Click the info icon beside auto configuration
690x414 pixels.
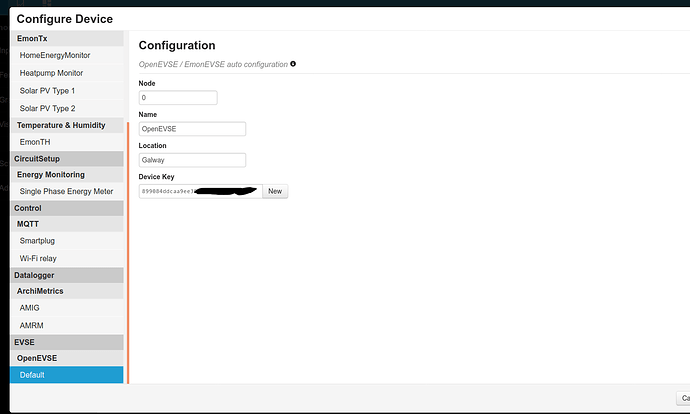pyautogui.click(x=293, y=64)
